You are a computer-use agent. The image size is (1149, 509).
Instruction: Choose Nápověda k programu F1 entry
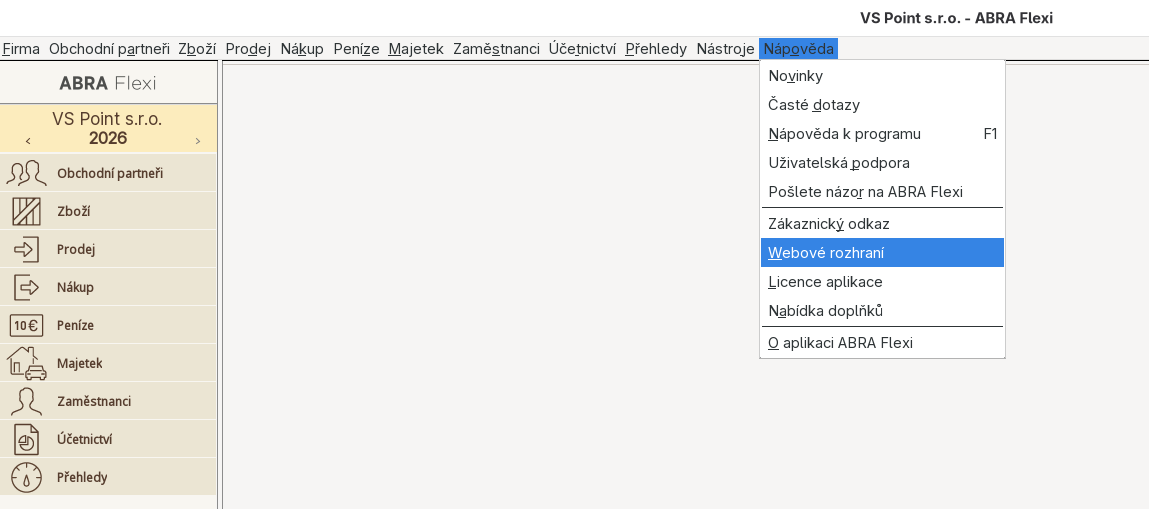882,134
